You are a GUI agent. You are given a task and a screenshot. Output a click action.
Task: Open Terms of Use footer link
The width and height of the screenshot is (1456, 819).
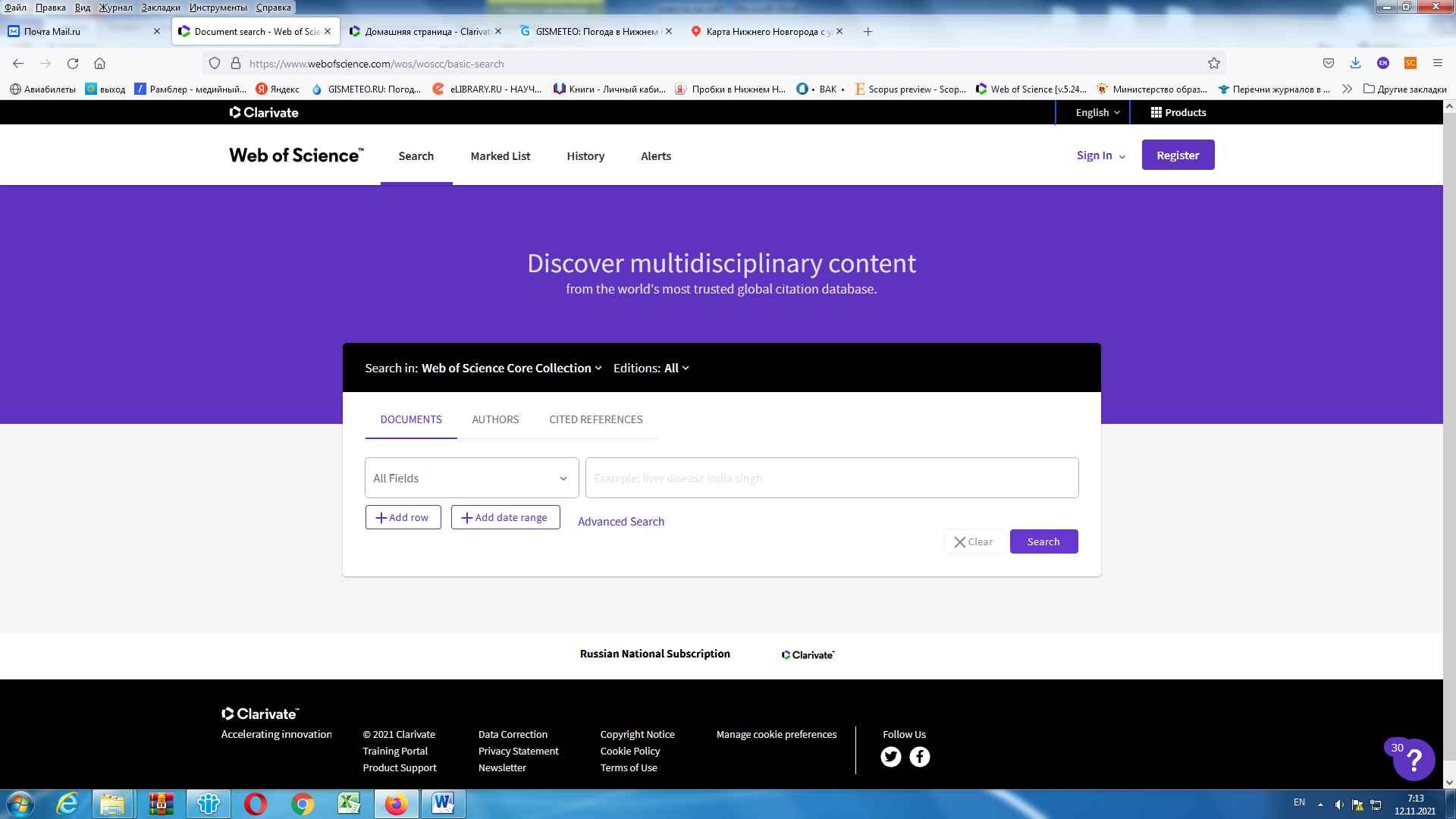click(629, 767)
